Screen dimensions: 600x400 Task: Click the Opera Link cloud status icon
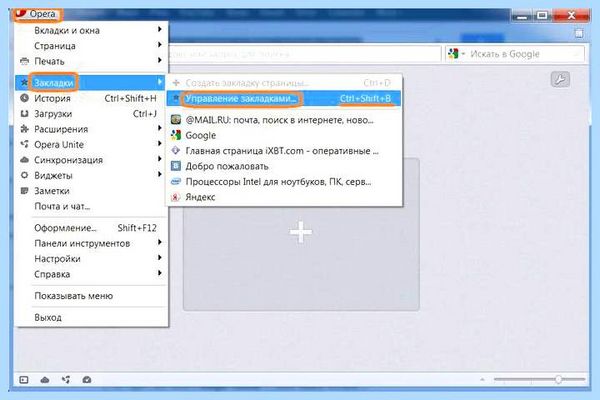[x=45, y=380]
